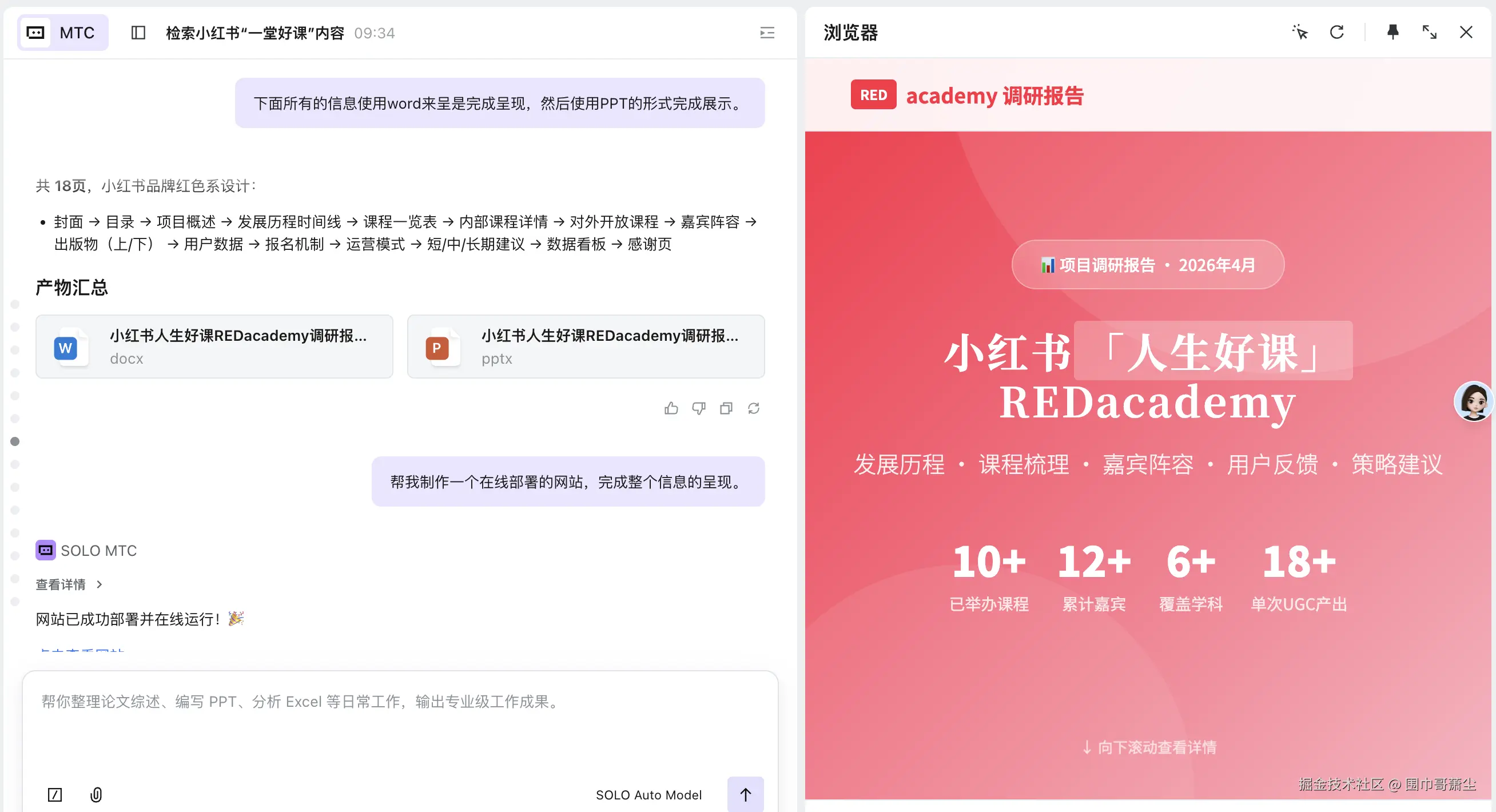Open the SOLO Auto Model selector
Viewport: 1496px width, 812px height.
coord(648,795)
